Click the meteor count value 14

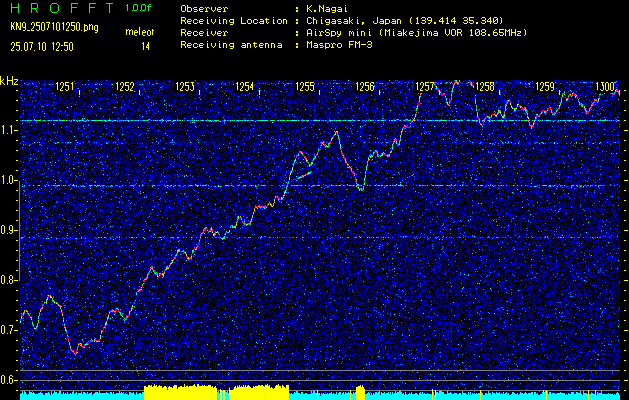tap(145, 47)
